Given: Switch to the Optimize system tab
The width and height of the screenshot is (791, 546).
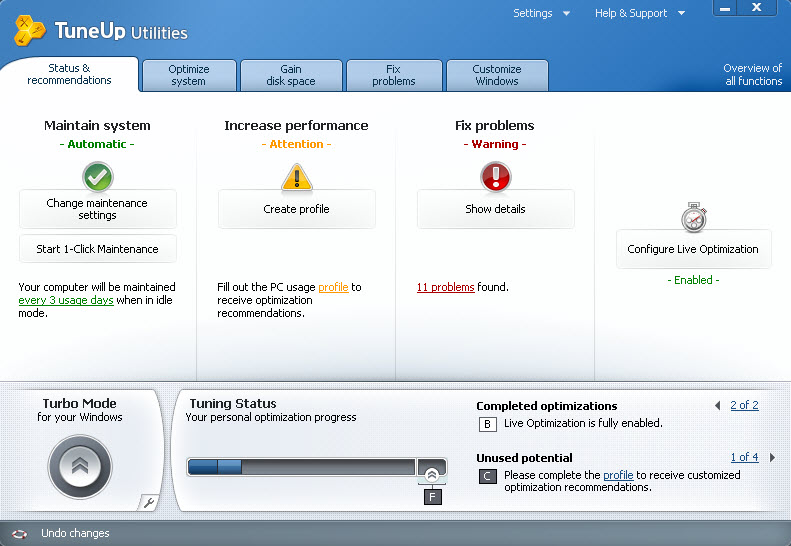Looking at the screenshot, I should point(189,75).
